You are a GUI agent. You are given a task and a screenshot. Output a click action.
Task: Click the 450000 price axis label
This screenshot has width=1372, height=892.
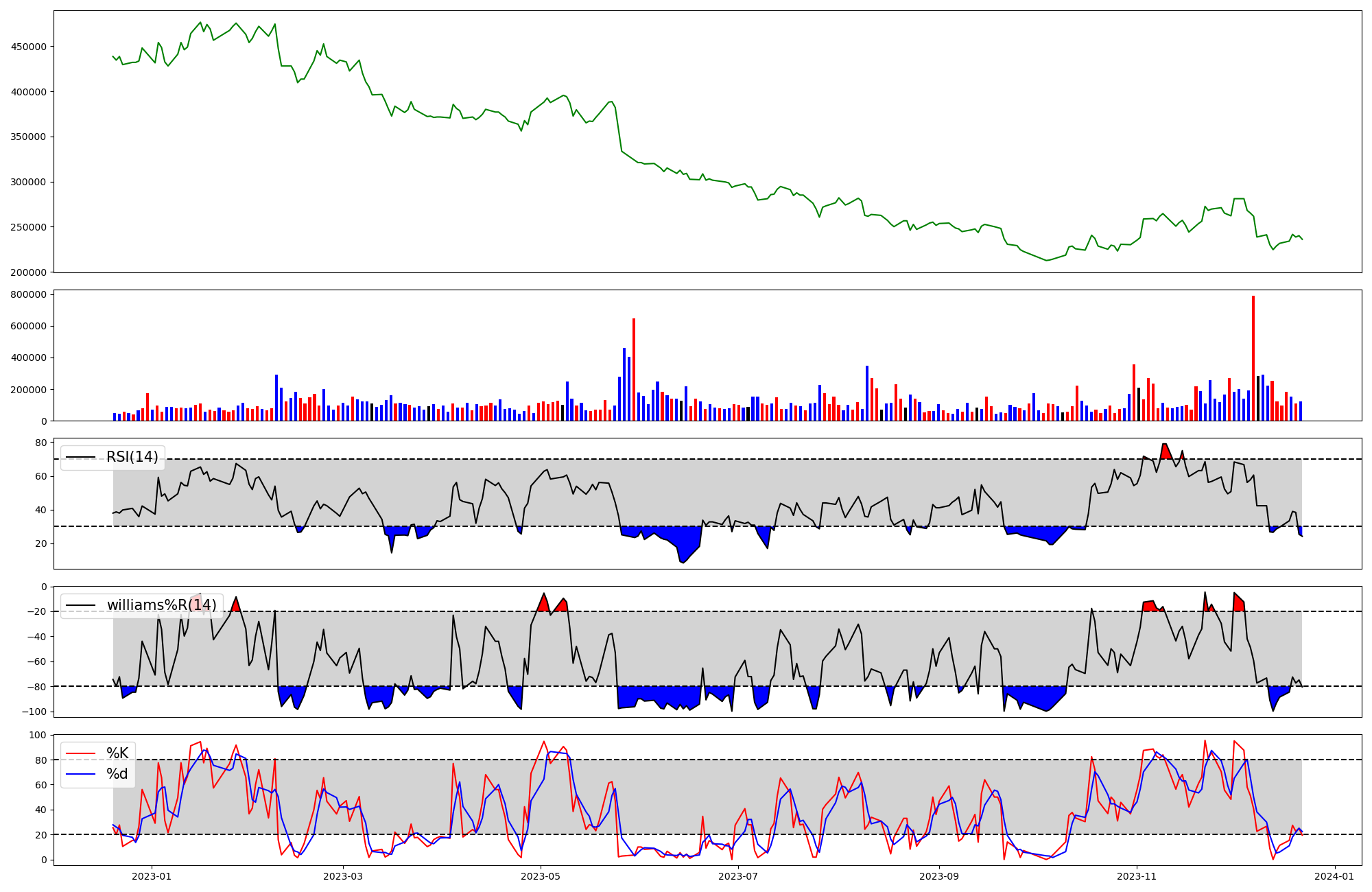tap(29, 47)
